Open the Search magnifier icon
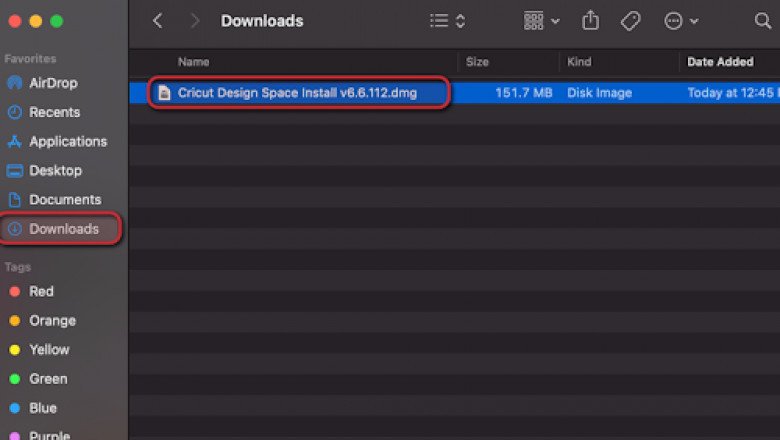The width and height of the screenshot is (780, 440). 762,21
